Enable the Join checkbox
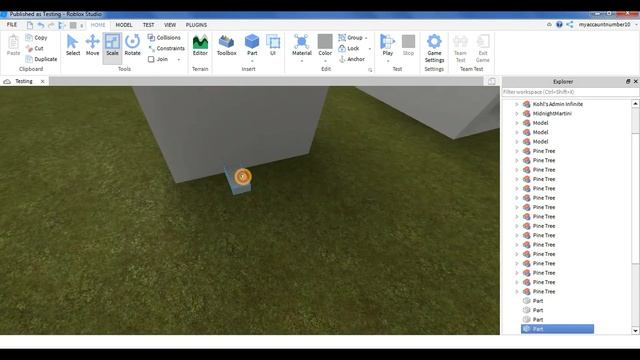The height and width of the screenshot is (360, 640). point(151,59)
